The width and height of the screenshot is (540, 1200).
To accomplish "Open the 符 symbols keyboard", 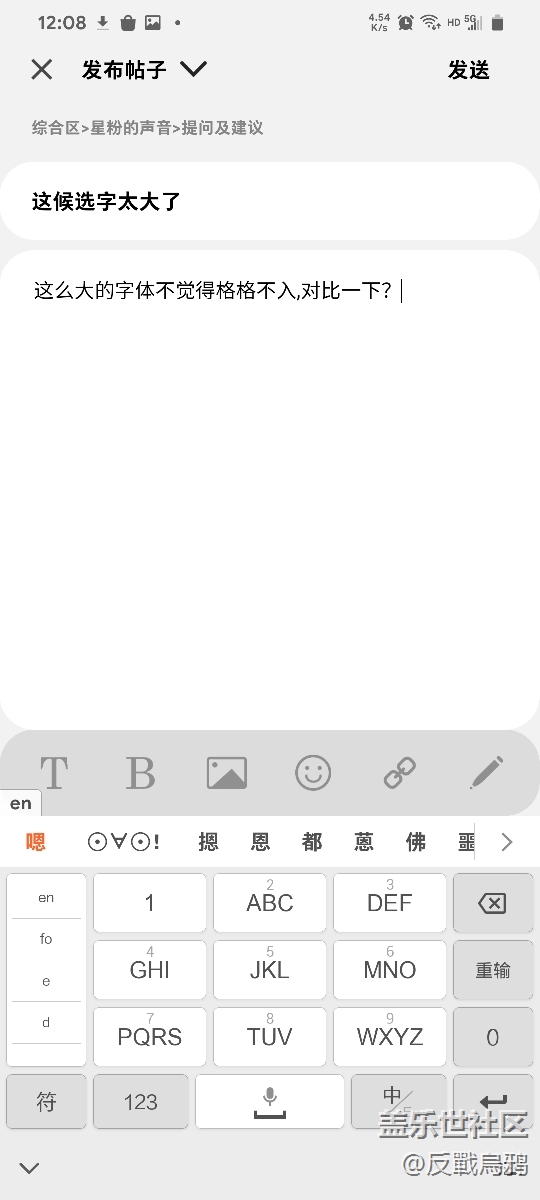I will click(46, 1101).
